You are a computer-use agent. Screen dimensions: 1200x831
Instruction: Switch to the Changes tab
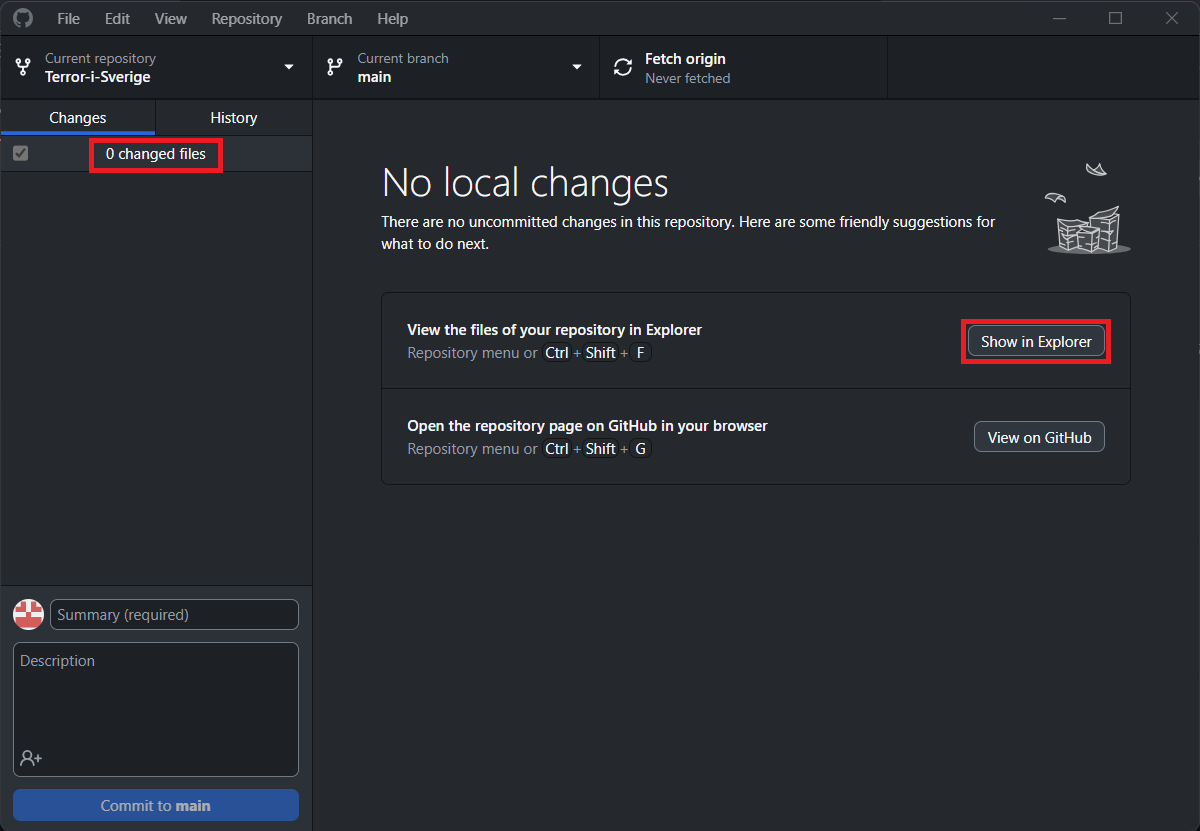(78, 117)
